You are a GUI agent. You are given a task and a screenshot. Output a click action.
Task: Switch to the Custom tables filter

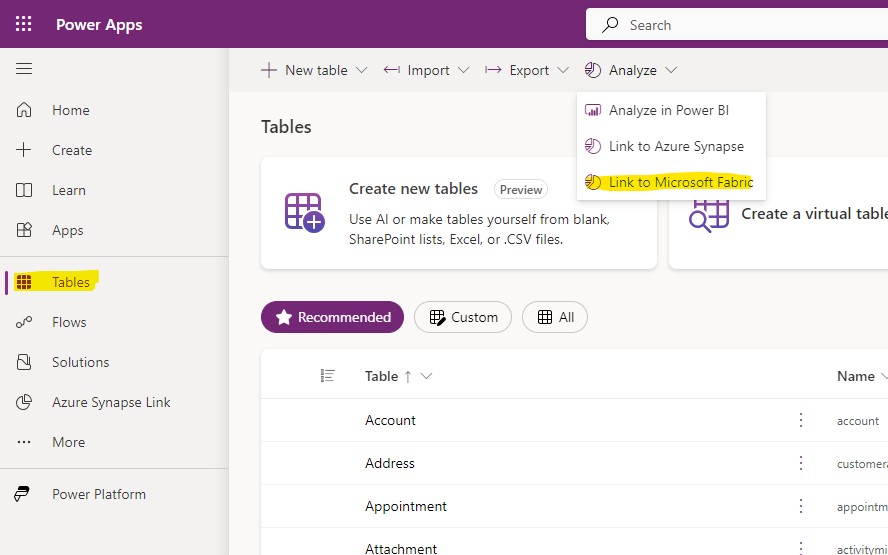(x=463, y=317)
